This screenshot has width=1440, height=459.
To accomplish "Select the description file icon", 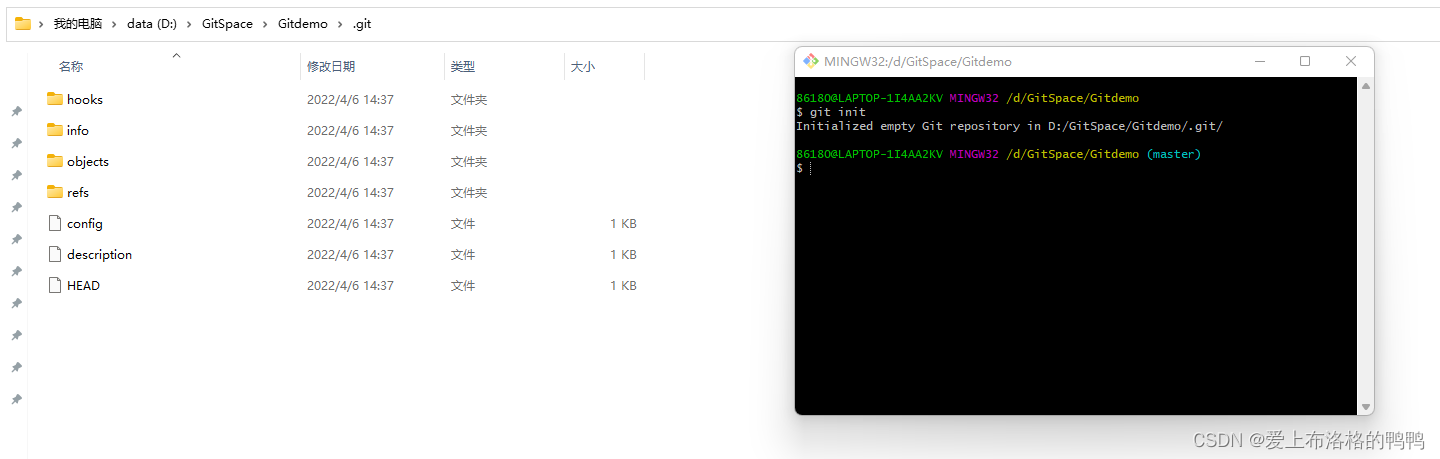I will (55, 254).
